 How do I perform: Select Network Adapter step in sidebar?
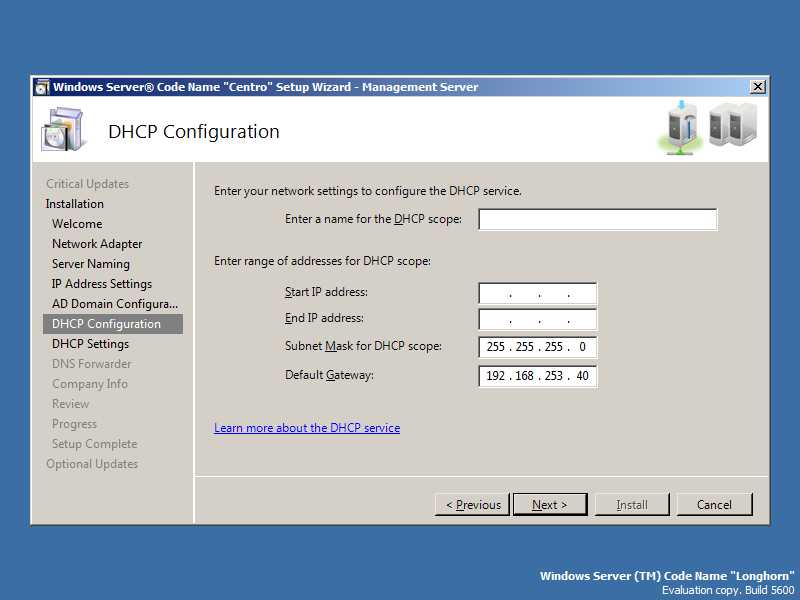coord(97,244)
